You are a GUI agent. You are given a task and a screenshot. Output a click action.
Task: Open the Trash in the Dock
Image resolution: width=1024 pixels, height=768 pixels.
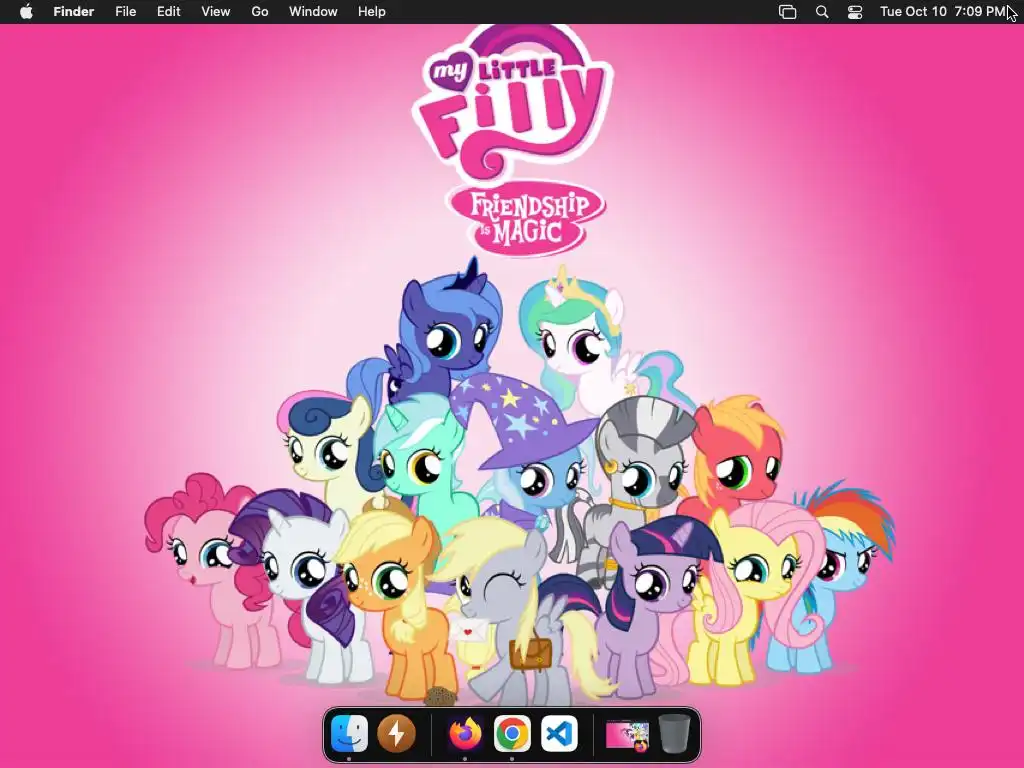(x=675, y=733)
